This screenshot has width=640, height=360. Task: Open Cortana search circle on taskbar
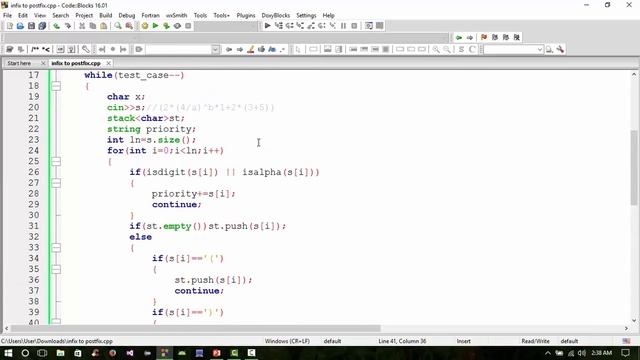tap(25, 353)
